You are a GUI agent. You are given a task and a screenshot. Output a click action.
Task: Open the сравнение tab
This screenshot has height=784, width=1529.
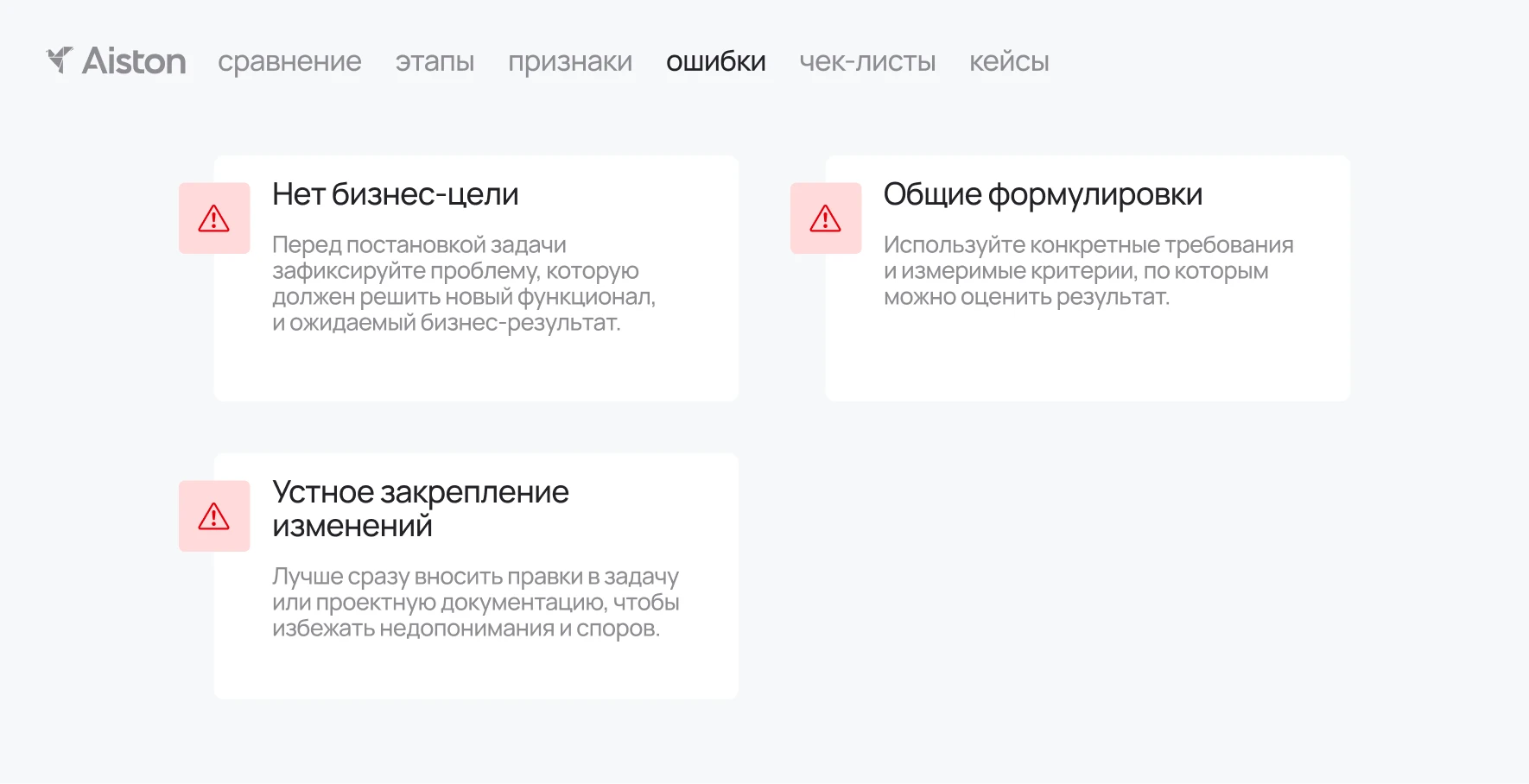pyautogui.click(x=289, y=62)
